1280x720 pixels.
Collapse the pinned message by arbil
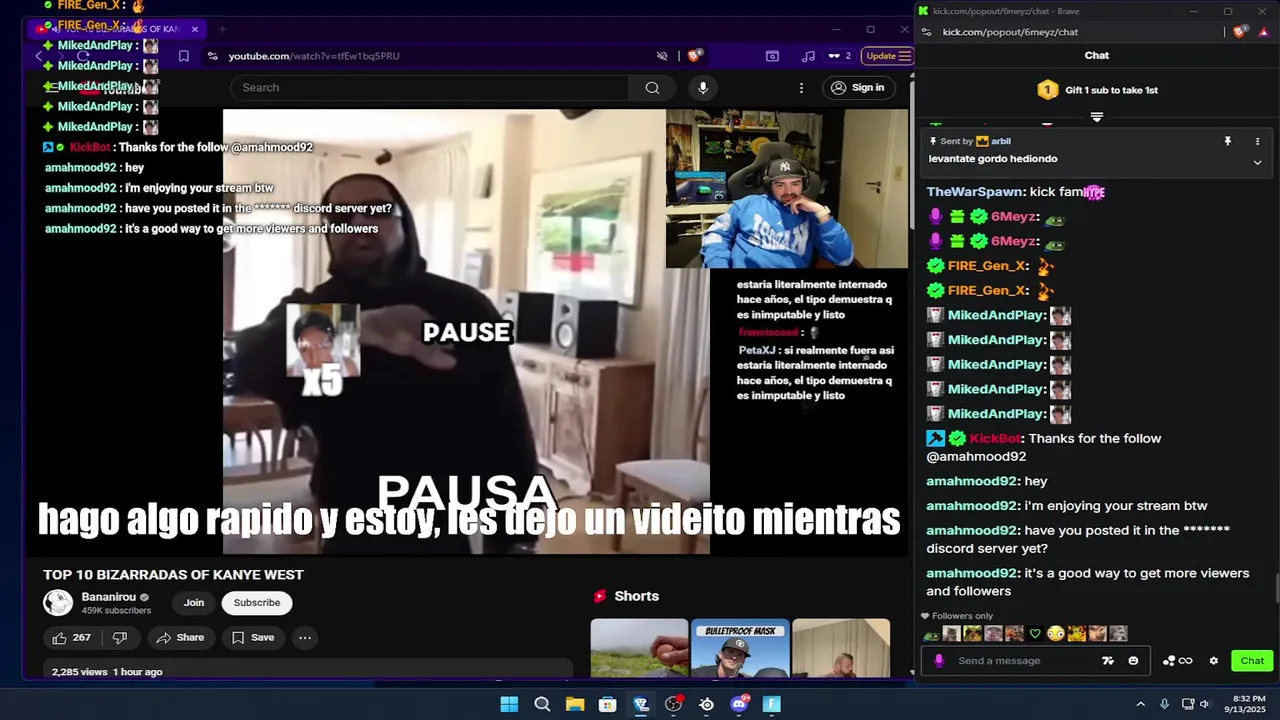click(1257, 162)
